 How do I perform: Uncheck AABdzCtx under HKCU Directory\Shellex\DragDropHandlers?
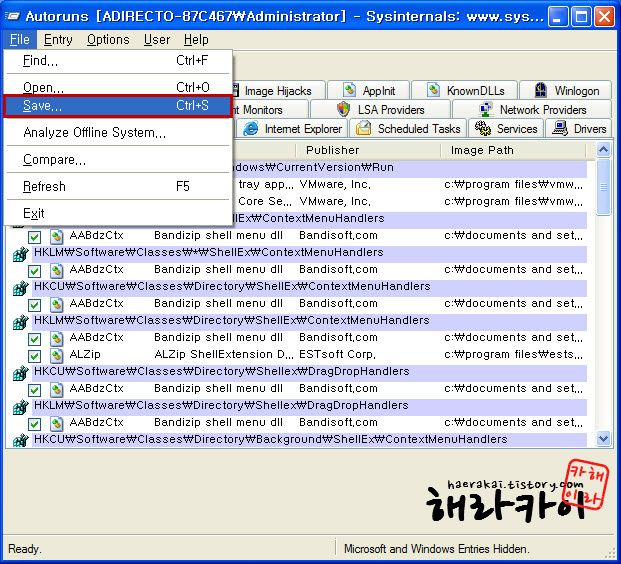click(34, 390)
